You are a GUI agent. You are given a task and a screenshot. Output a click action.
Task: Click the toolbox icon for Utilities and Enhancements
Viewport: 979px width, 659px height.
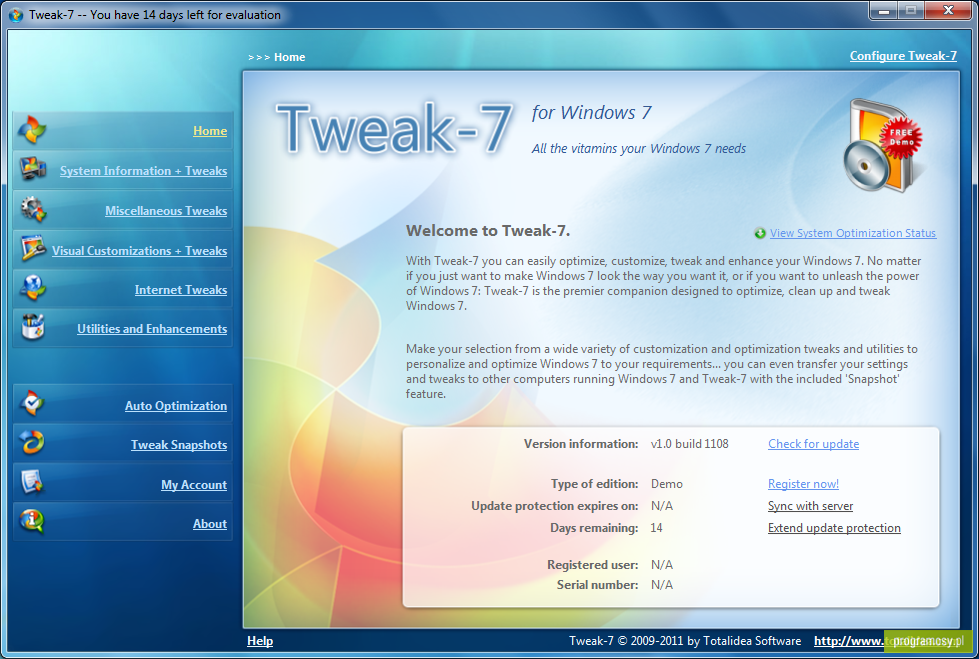click(x=32, y=327)
